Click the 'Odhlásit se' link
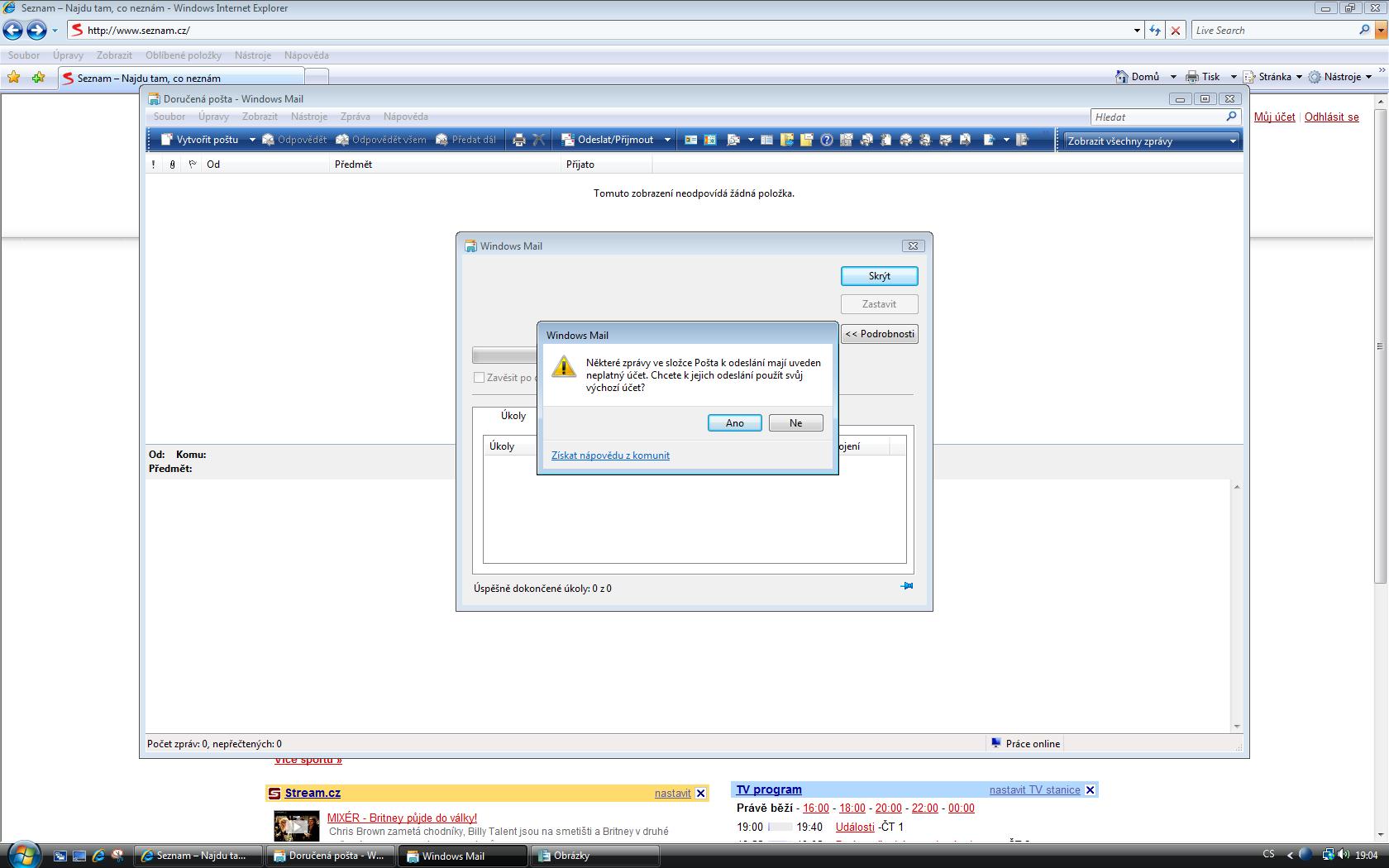 tap(1331, 117)
